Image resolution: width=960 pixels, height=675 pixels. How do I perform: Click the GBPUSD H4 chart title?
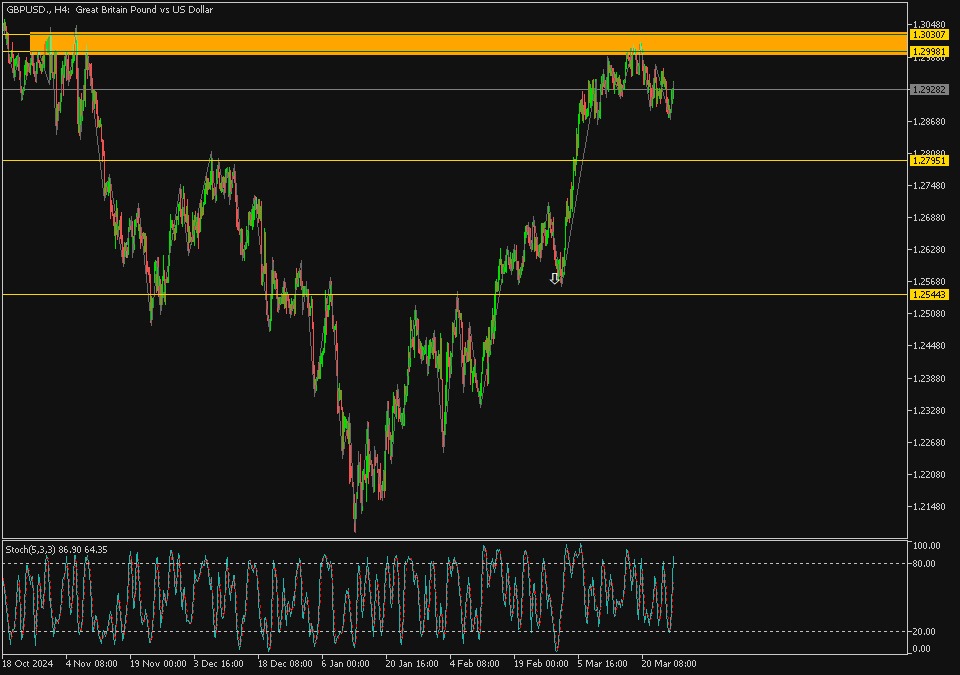108,10
